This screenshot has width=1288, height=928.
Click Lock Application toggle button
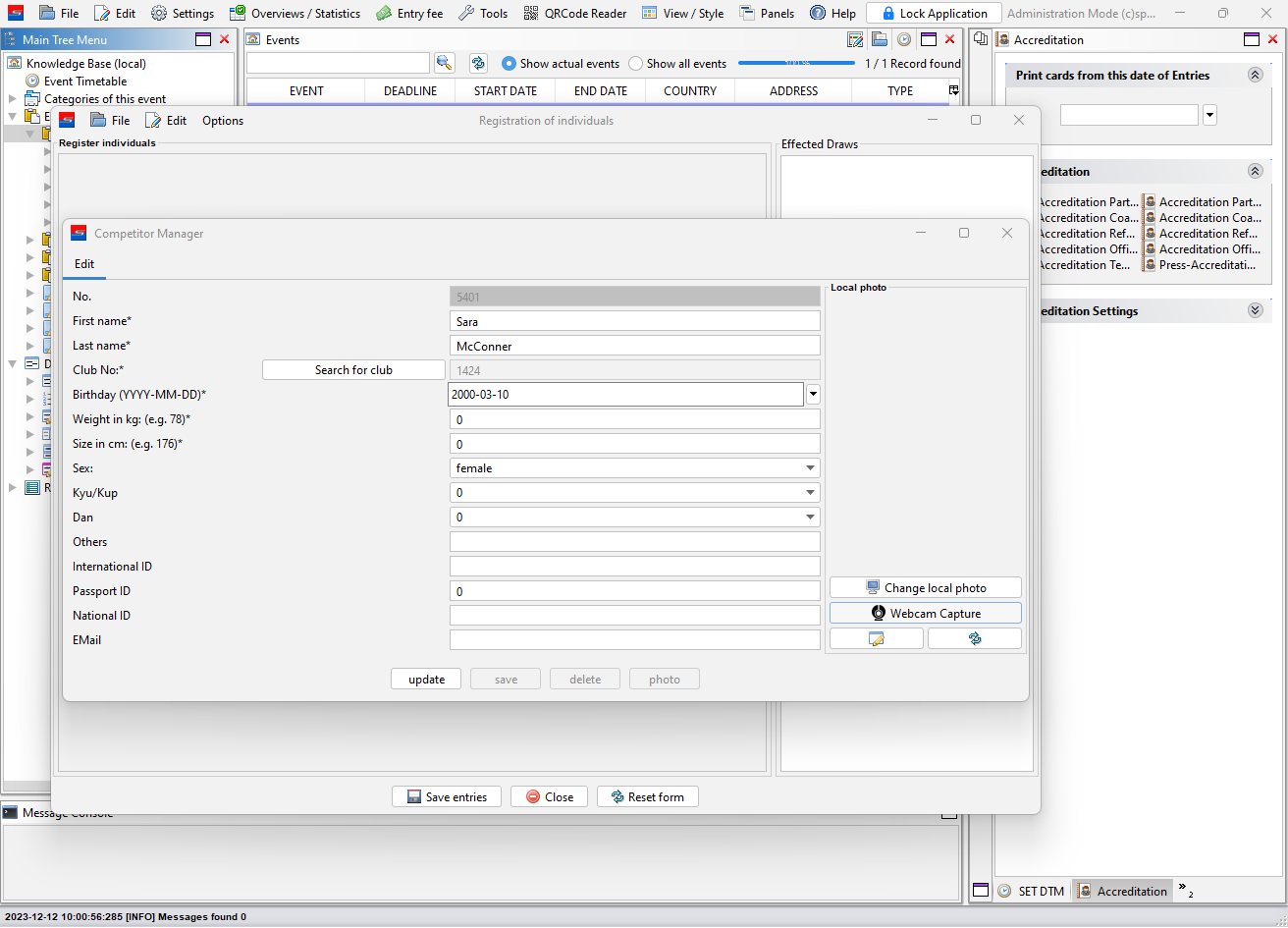point(933,14)
